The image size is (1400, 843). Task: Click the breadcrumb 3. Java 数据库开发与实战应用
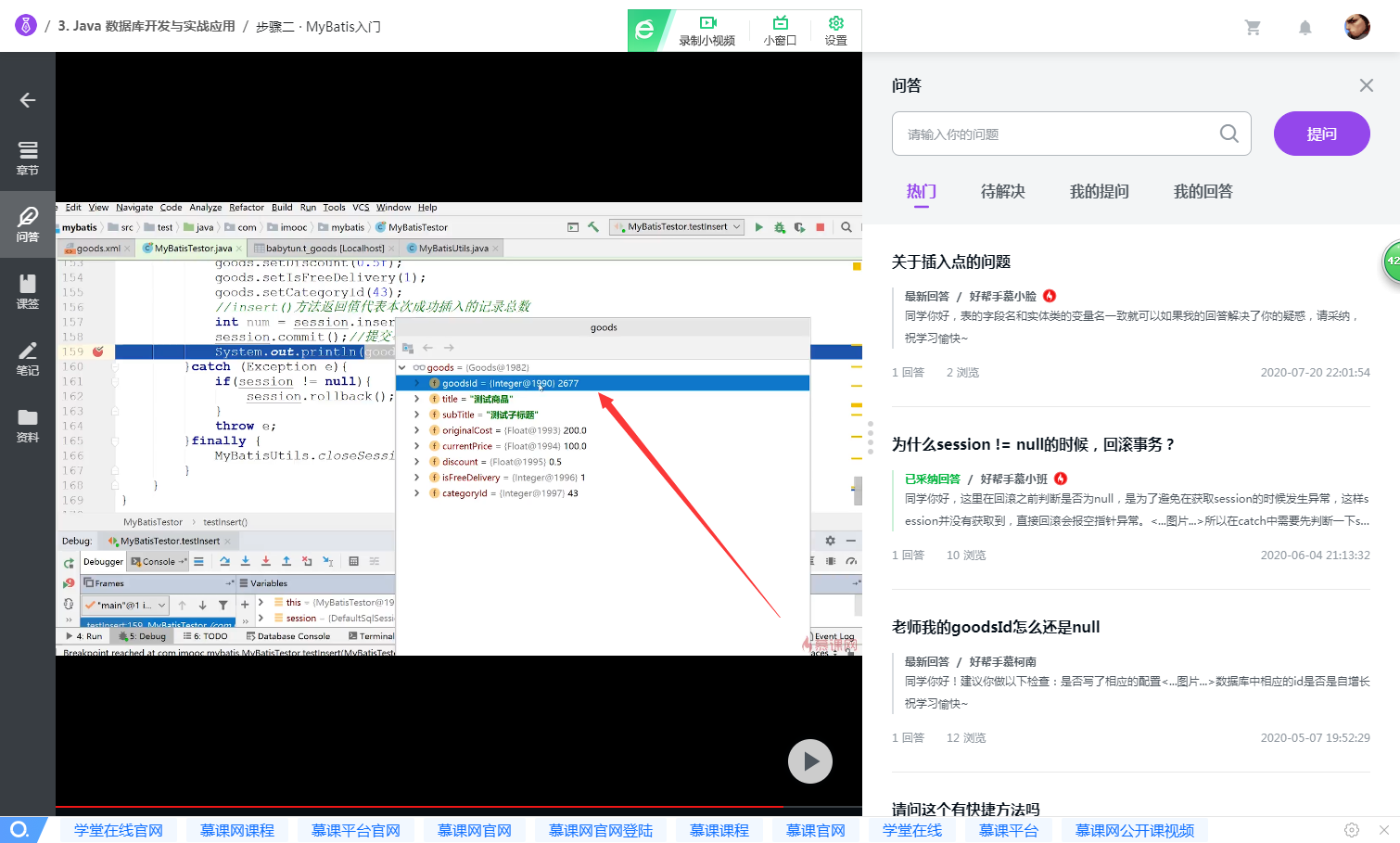coord(146,26)
